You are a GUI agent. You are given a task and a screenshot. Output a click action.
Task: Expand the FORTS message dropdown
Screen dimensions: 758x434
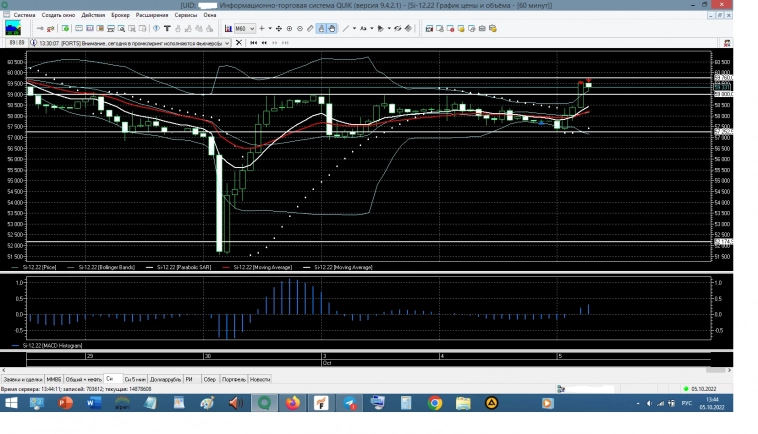coord(228,43)
